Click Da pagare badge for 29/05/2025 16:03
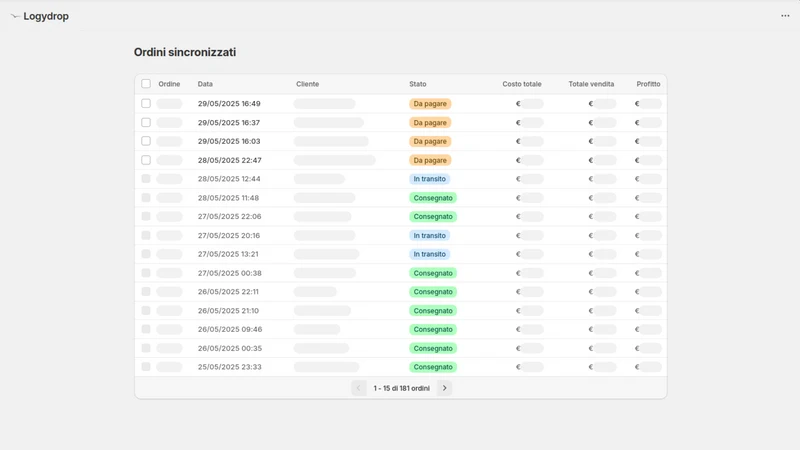Screen dimensions: 800x450 [x=430, y=141]
